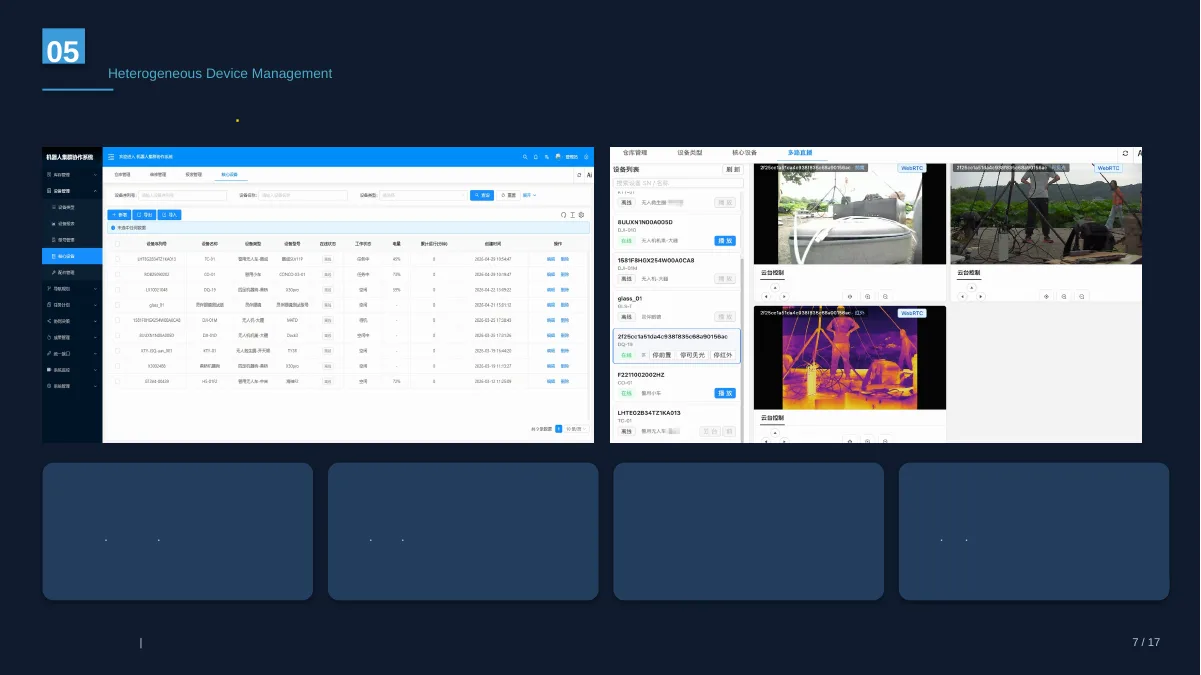Check row 1581F8HGX254W00A0CA8 in device table
This screenshot has width=1201, height=675.
(x=117, y=320)
